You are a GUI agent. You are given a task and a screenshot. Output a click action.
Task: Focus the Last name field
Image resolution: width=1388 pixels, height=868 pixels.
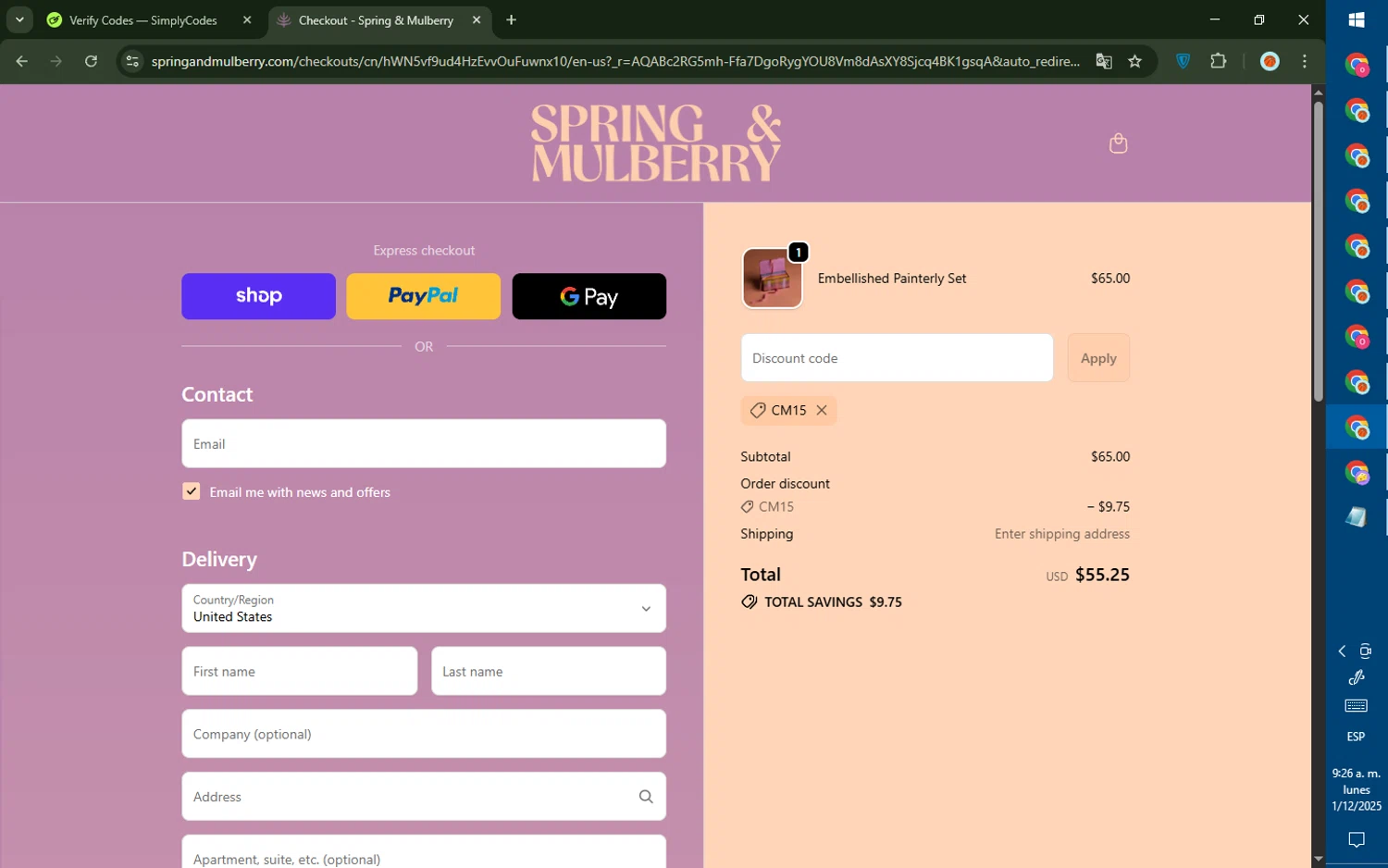point(549,671)
